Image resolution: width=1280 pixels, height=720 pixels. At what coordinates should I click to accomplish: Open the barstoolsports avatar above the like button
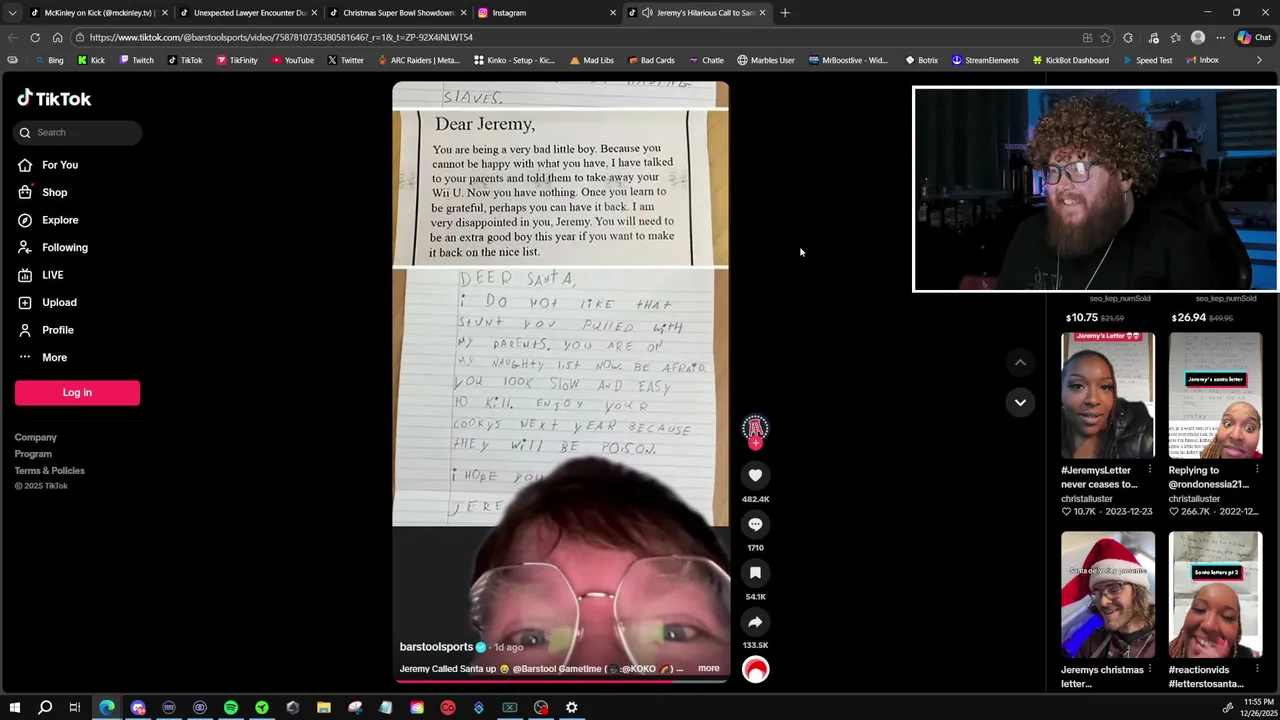pos(755,429)
